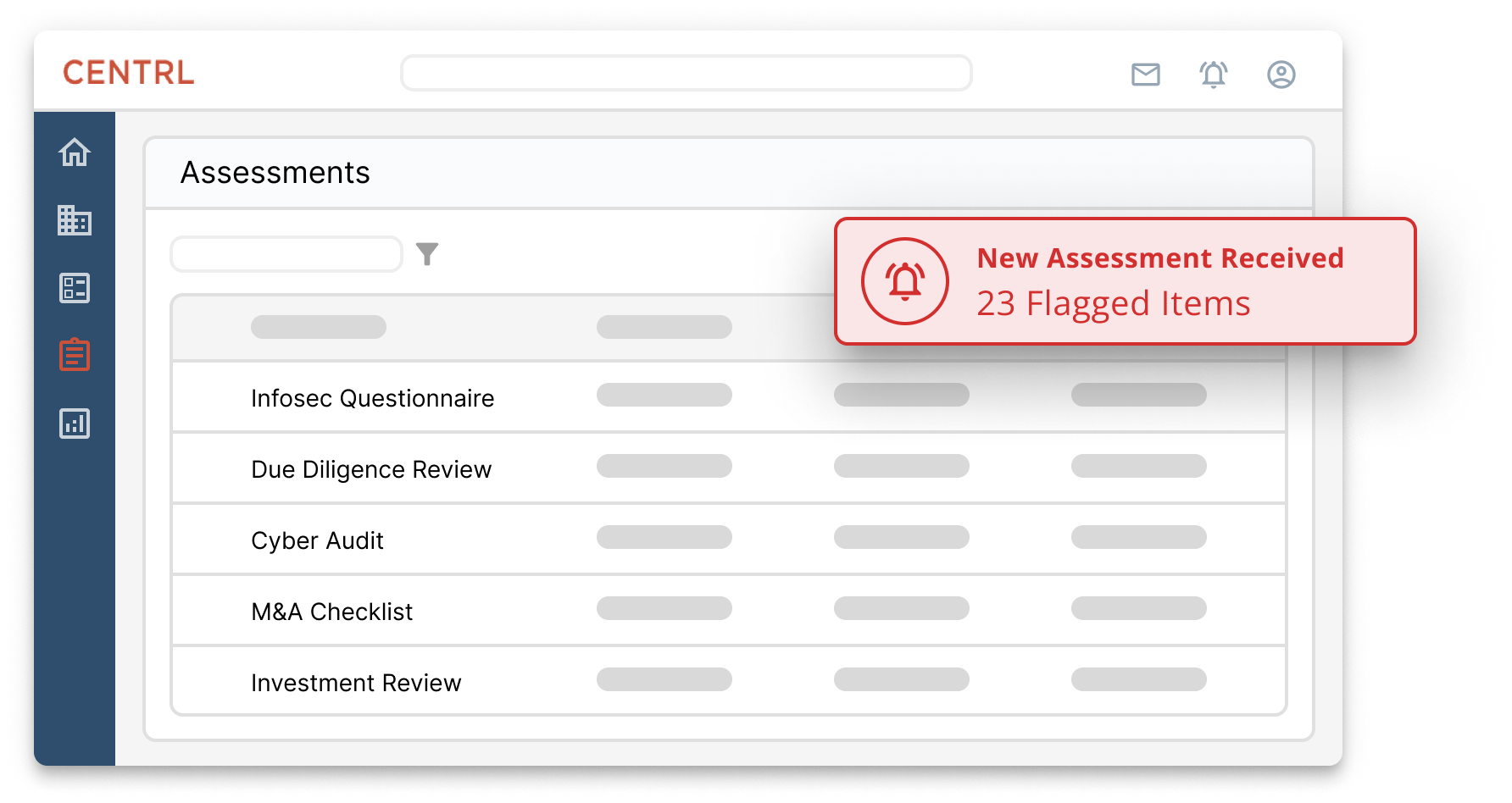
Task: Click the filter funnel icon
Action: [427, 254]
